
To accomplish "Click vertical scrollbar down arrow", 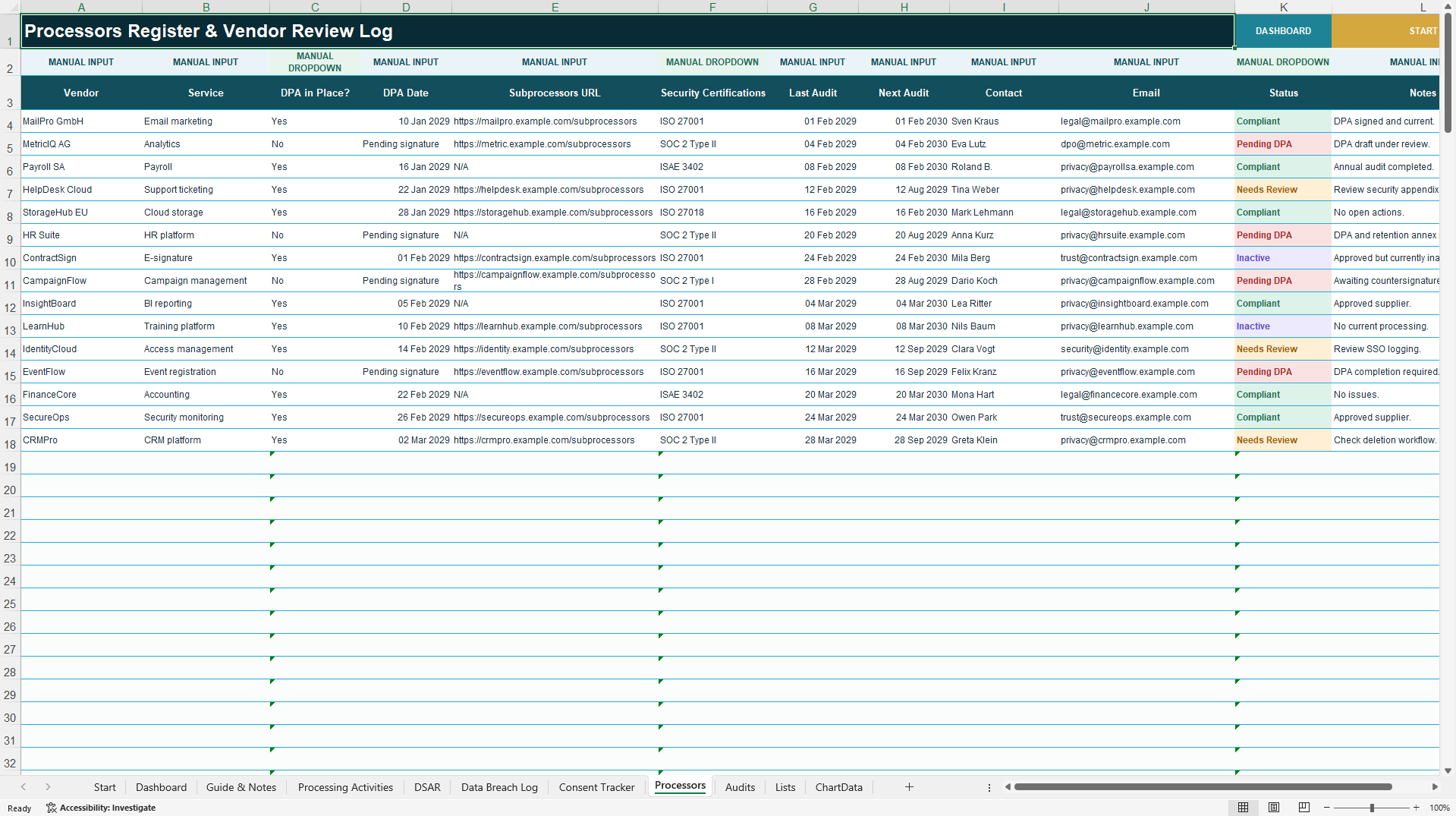I will (1448, 770).
